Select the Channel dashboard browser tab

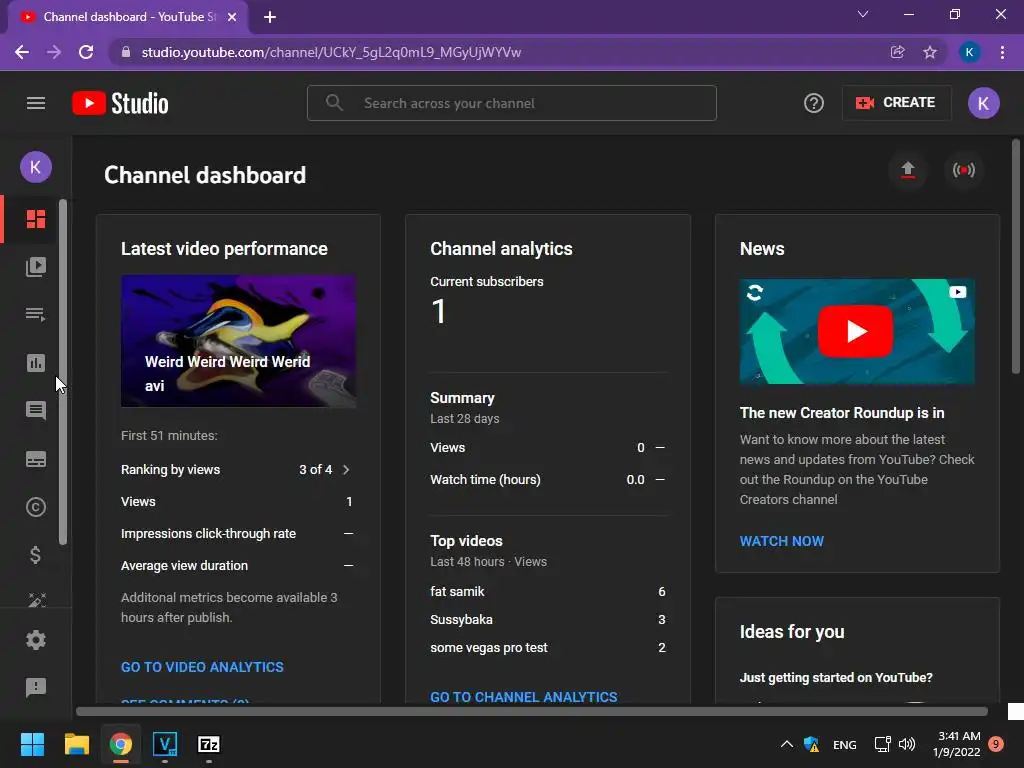pyautogui.click(x=129, y=17)
